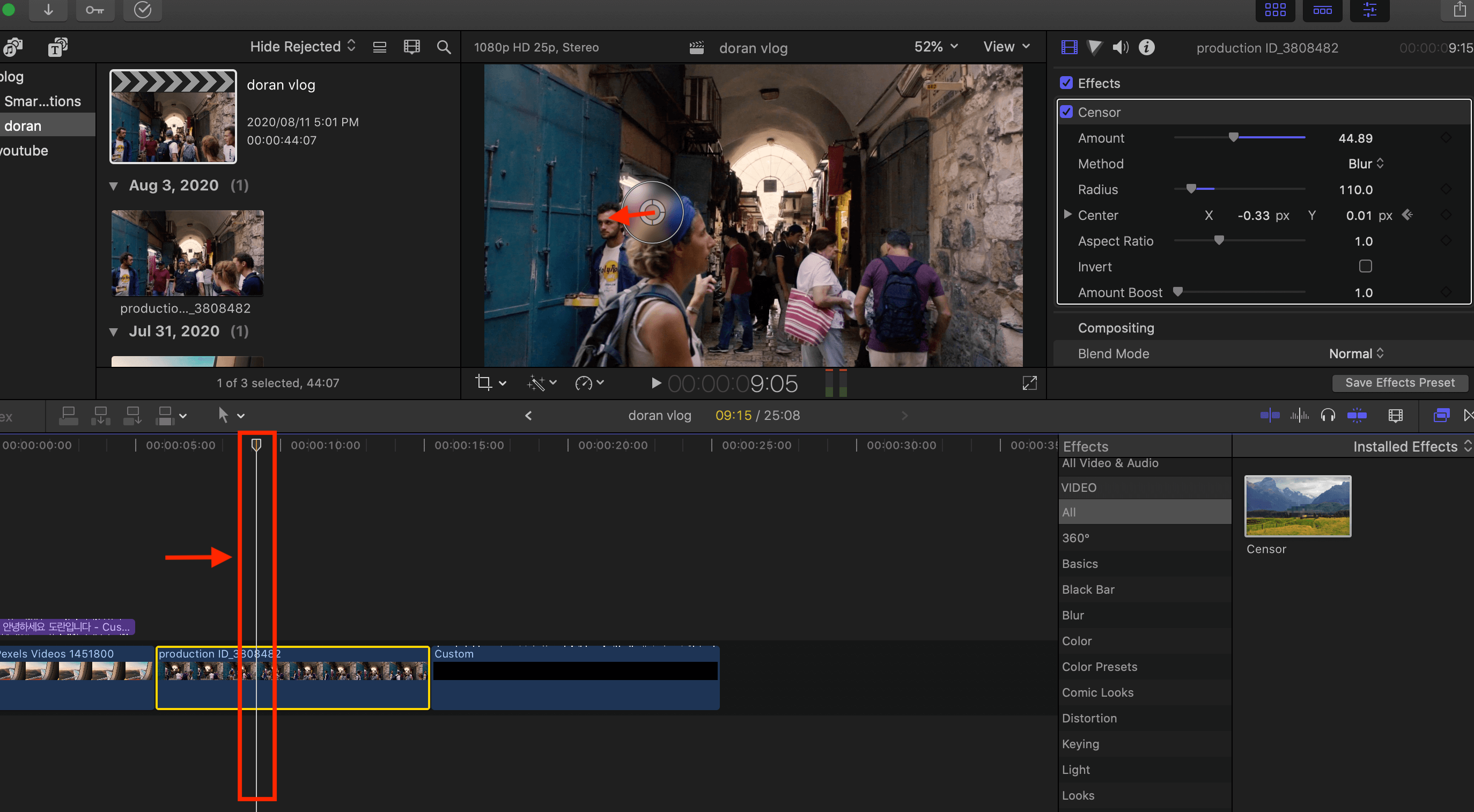The image size is (1474, 812).
Task: Uncheck the master Effects checkbox
Action: point(1066,83)
